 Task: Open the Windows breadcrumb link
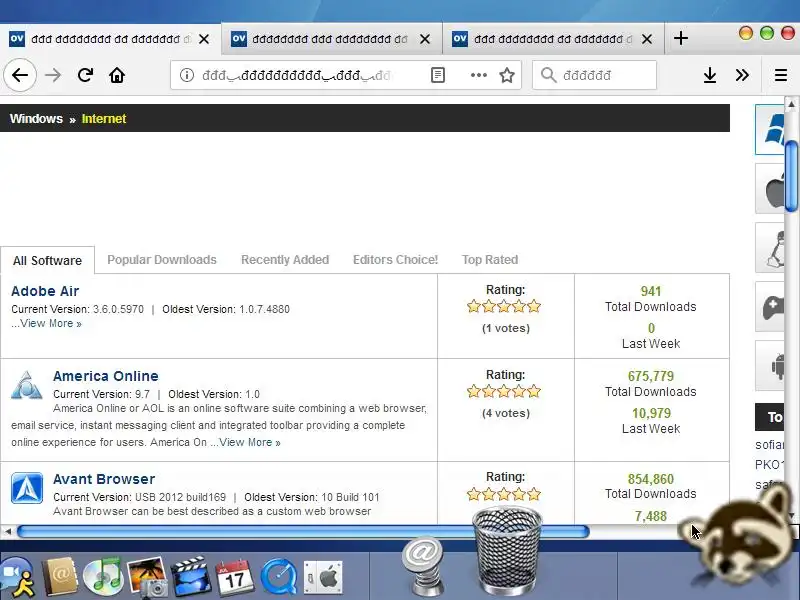click(36, 119)
